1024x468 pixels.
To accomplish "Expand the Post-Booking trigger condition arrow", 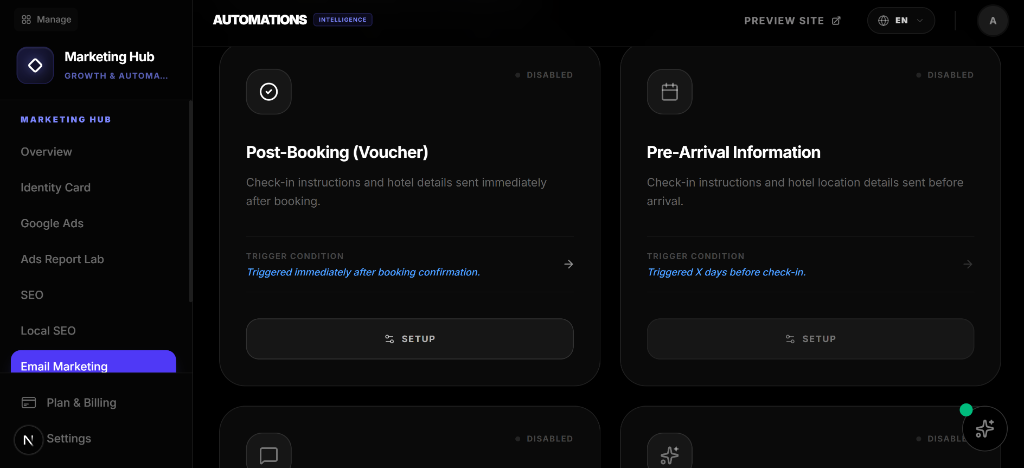I will (568, 264).
